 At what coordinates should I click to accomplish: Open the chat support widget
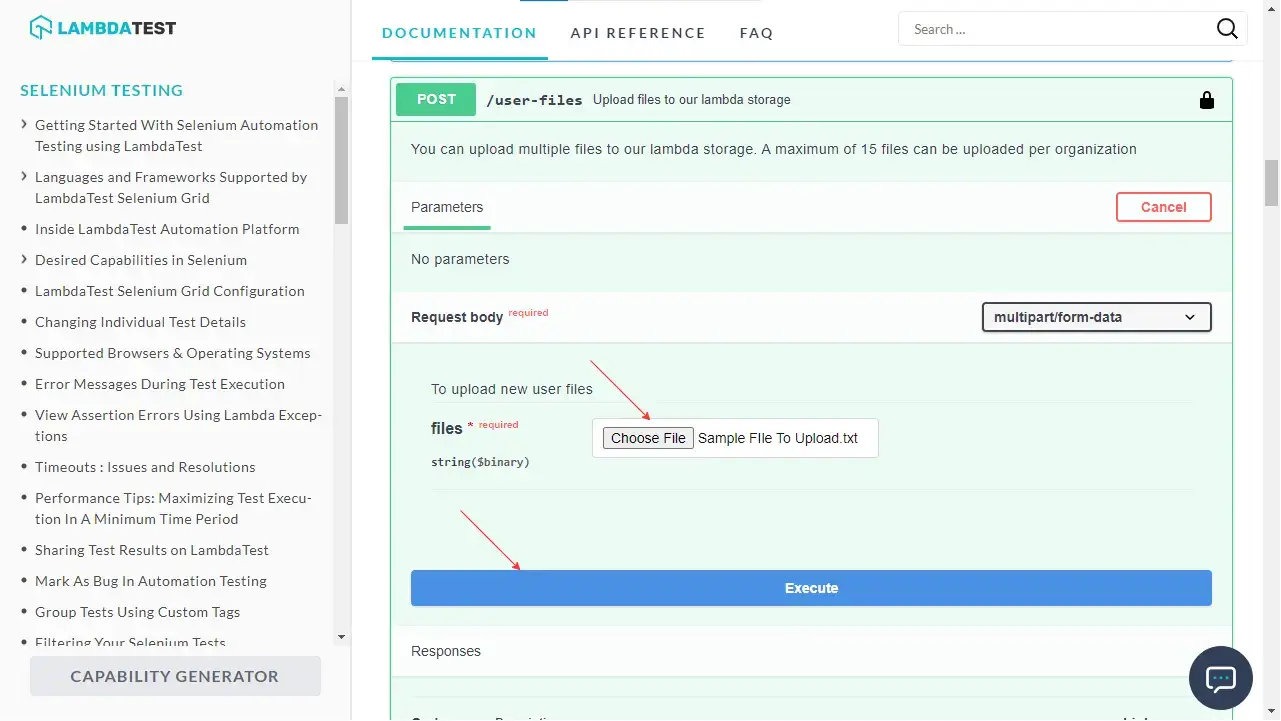coord(1220,678)
